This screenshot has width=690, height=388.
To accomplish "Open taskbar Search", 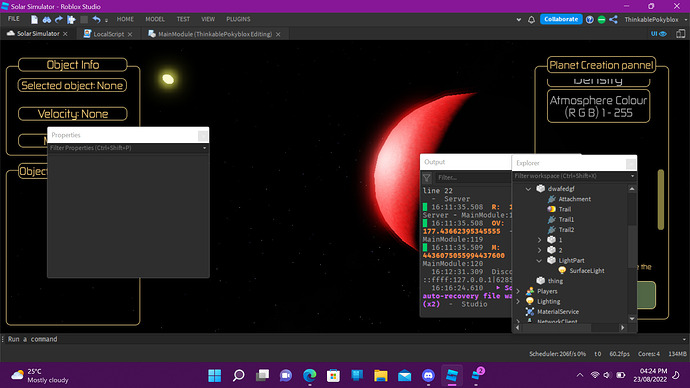I will (x=239, y=375).
